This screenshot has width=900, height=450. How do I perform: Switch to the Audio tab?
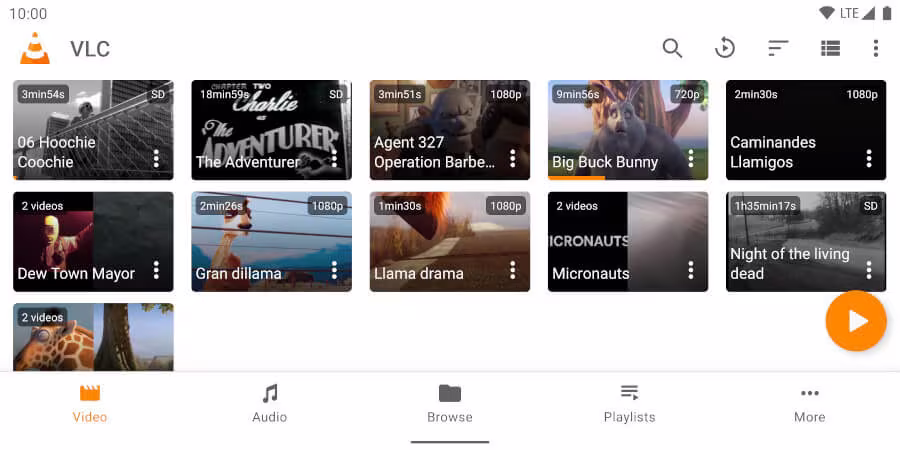coord(270,405)
